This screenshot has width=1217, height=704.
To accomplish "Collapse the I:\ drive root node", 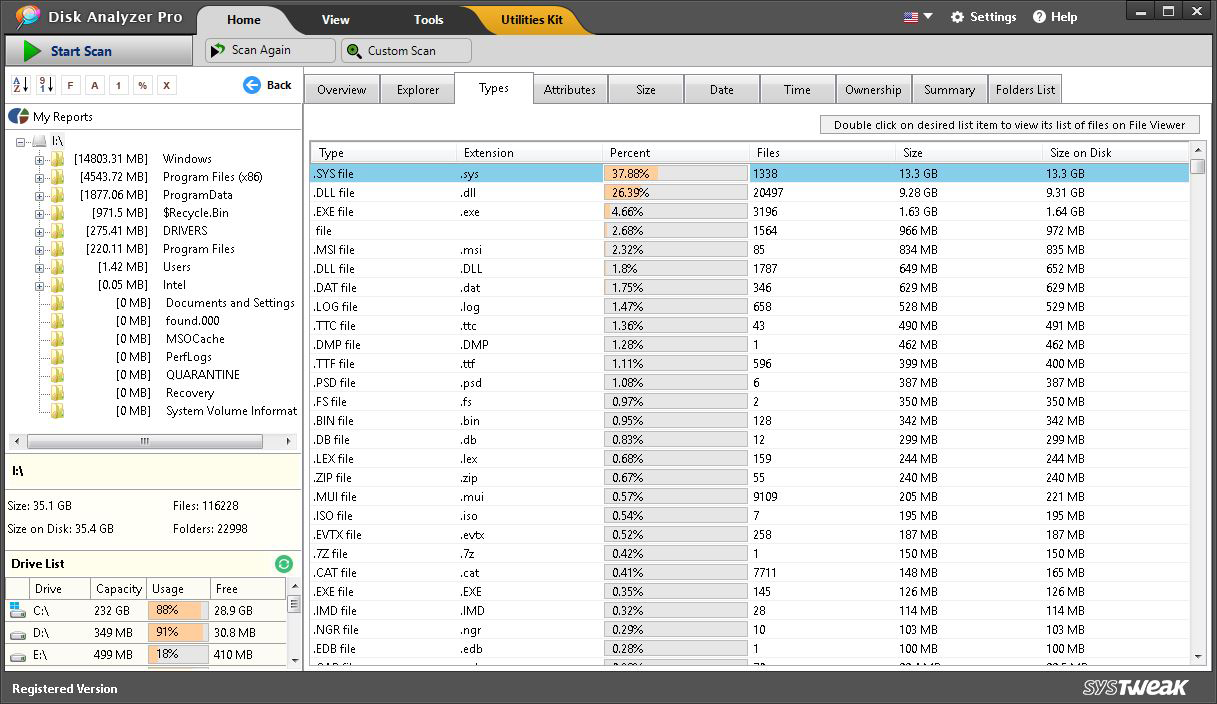I will coord(22,141).
